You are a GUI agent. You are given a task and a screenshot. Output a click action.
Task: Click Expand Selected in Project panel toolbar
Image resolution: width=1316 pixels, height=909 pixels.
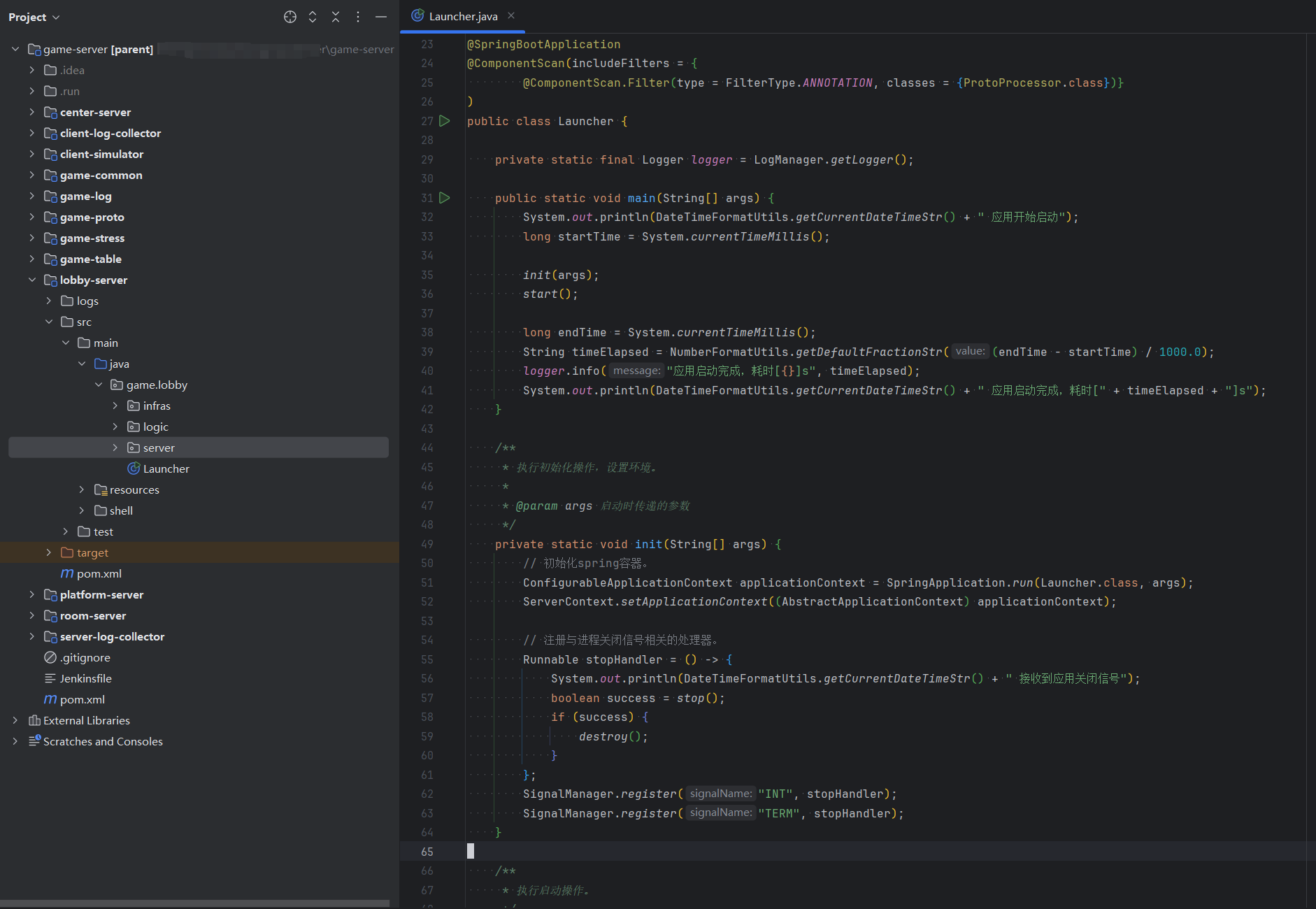(x=313, y=17)
